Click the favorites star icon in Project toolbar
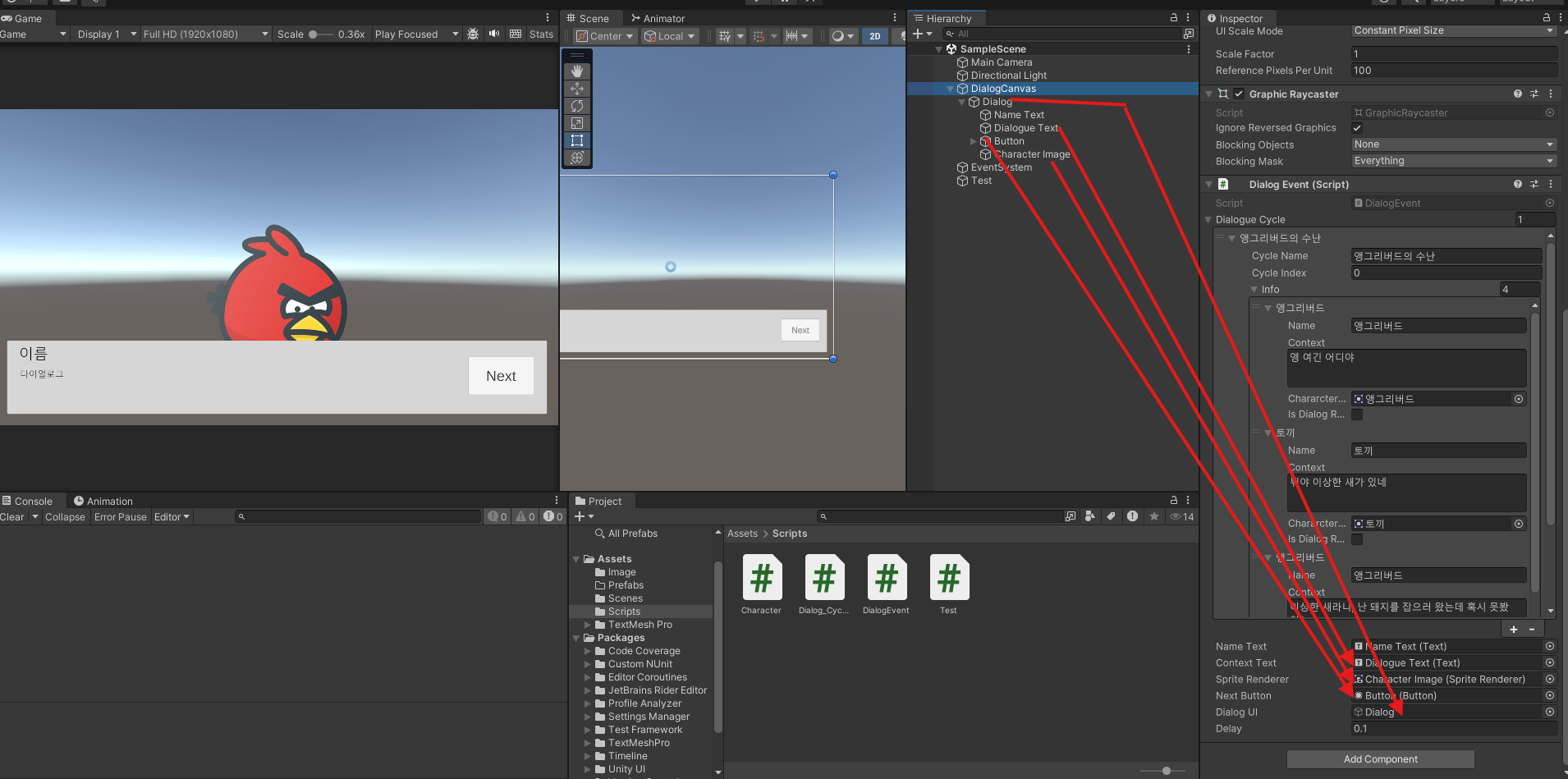 pyautogui.click(x=1154, y=516)
